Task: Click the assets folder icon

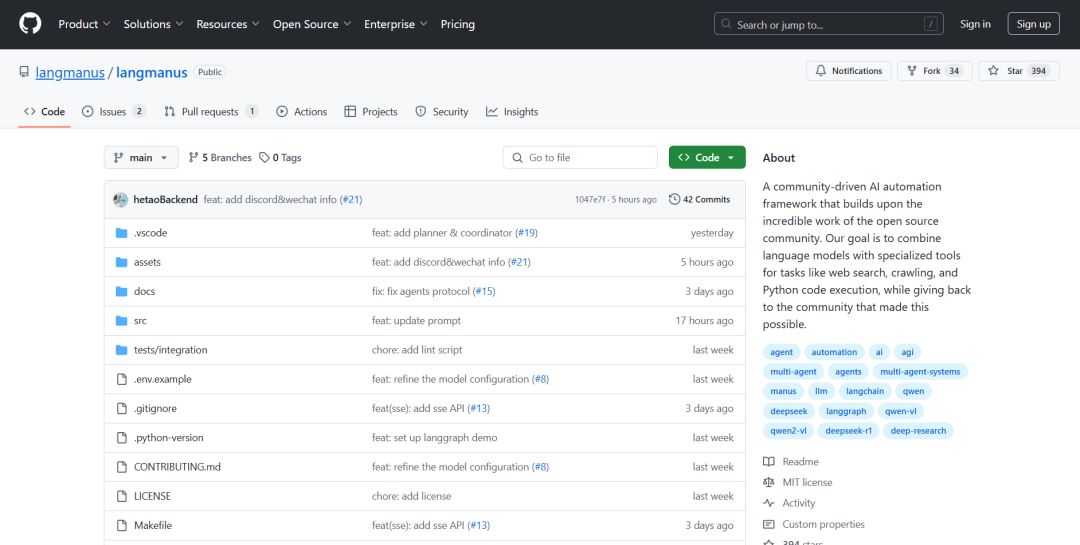Action: [122, 262]
